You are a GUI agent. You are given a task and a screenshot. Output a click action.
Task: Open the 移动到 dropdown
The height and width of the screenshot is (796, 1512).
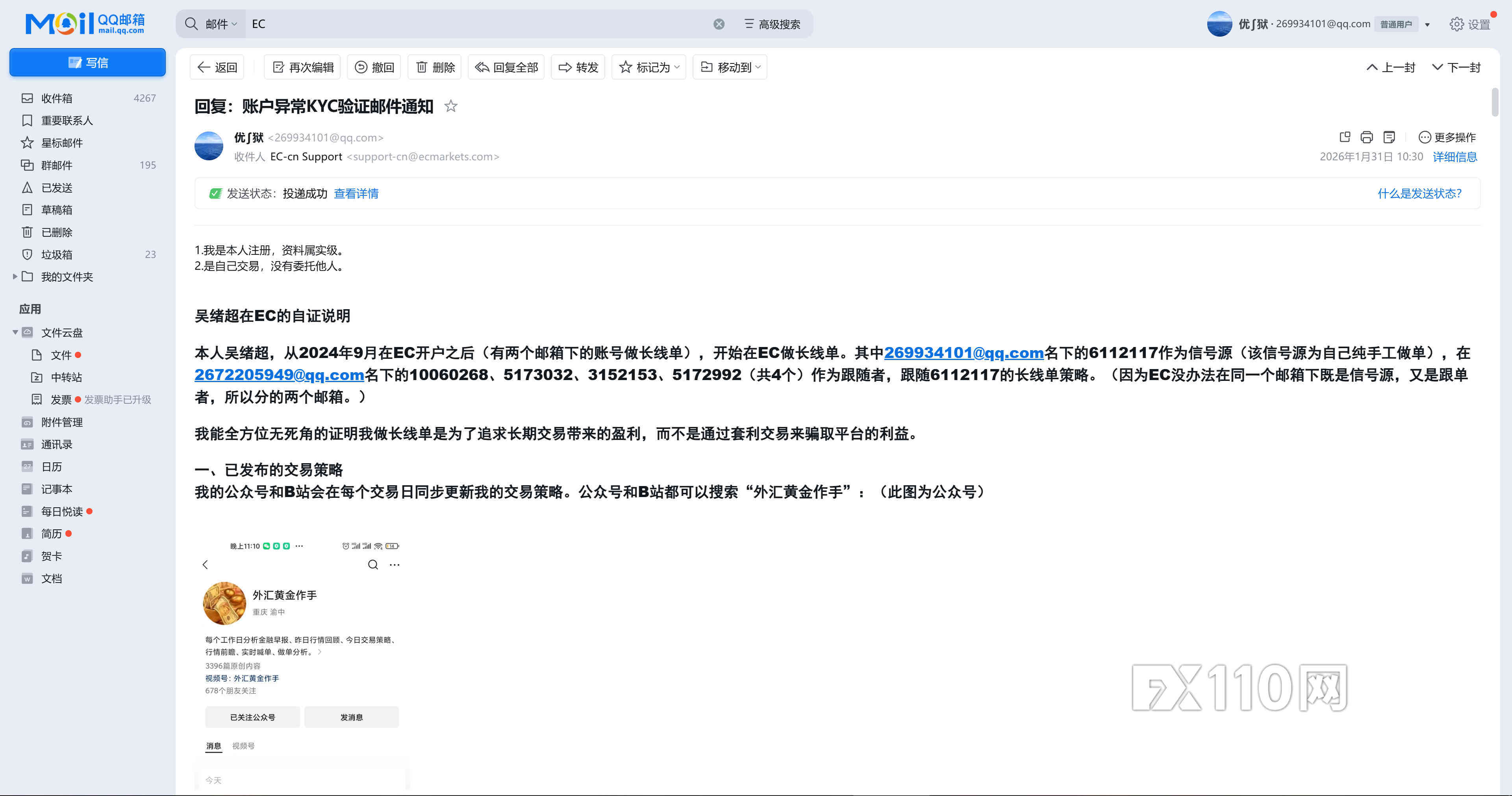tap(730, 67)
